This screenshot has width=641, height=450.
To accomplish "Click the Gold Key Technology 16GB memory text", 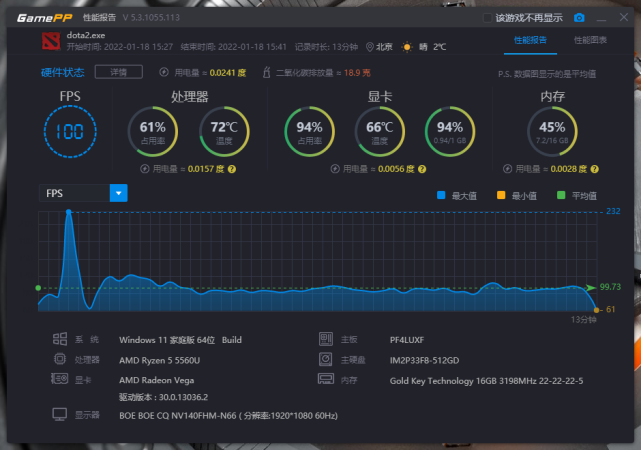I will coord(486,381).
